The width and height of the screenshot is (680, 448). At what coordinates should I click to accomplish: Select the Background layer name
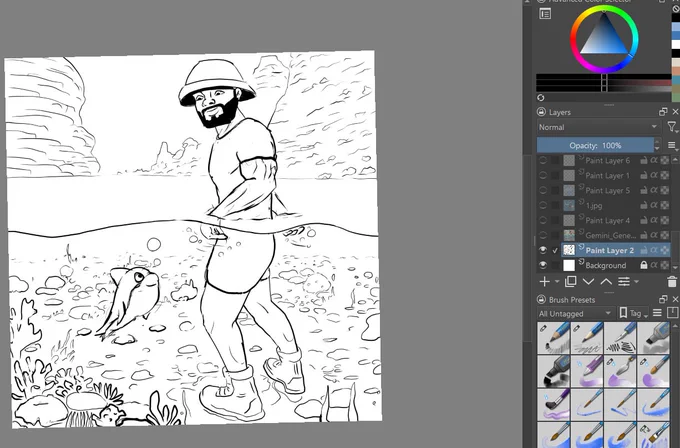tap(605, 265)
